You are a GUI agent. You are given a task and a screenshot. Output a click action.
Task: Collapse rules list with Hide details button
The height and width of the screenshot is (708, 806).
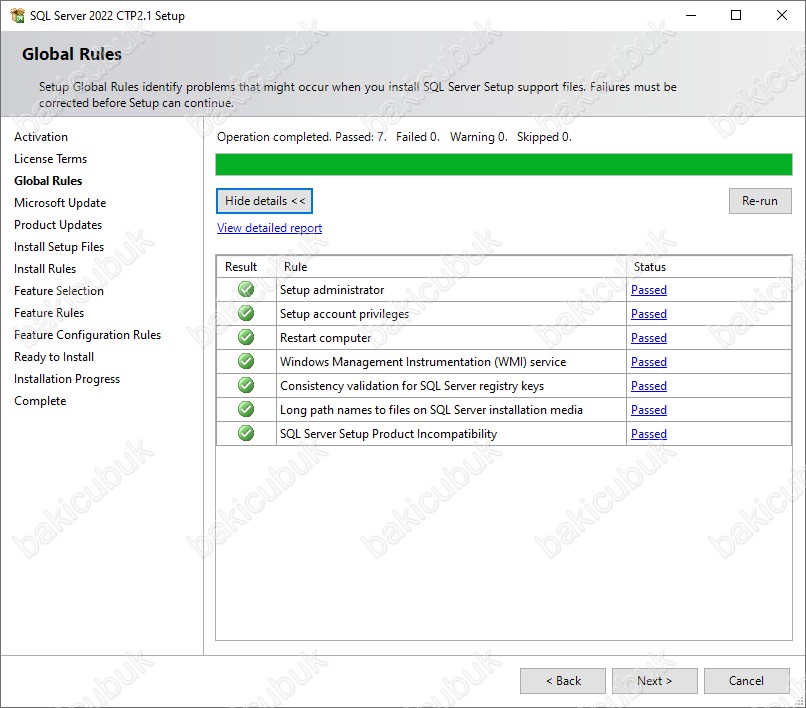(x=264, y=201)
